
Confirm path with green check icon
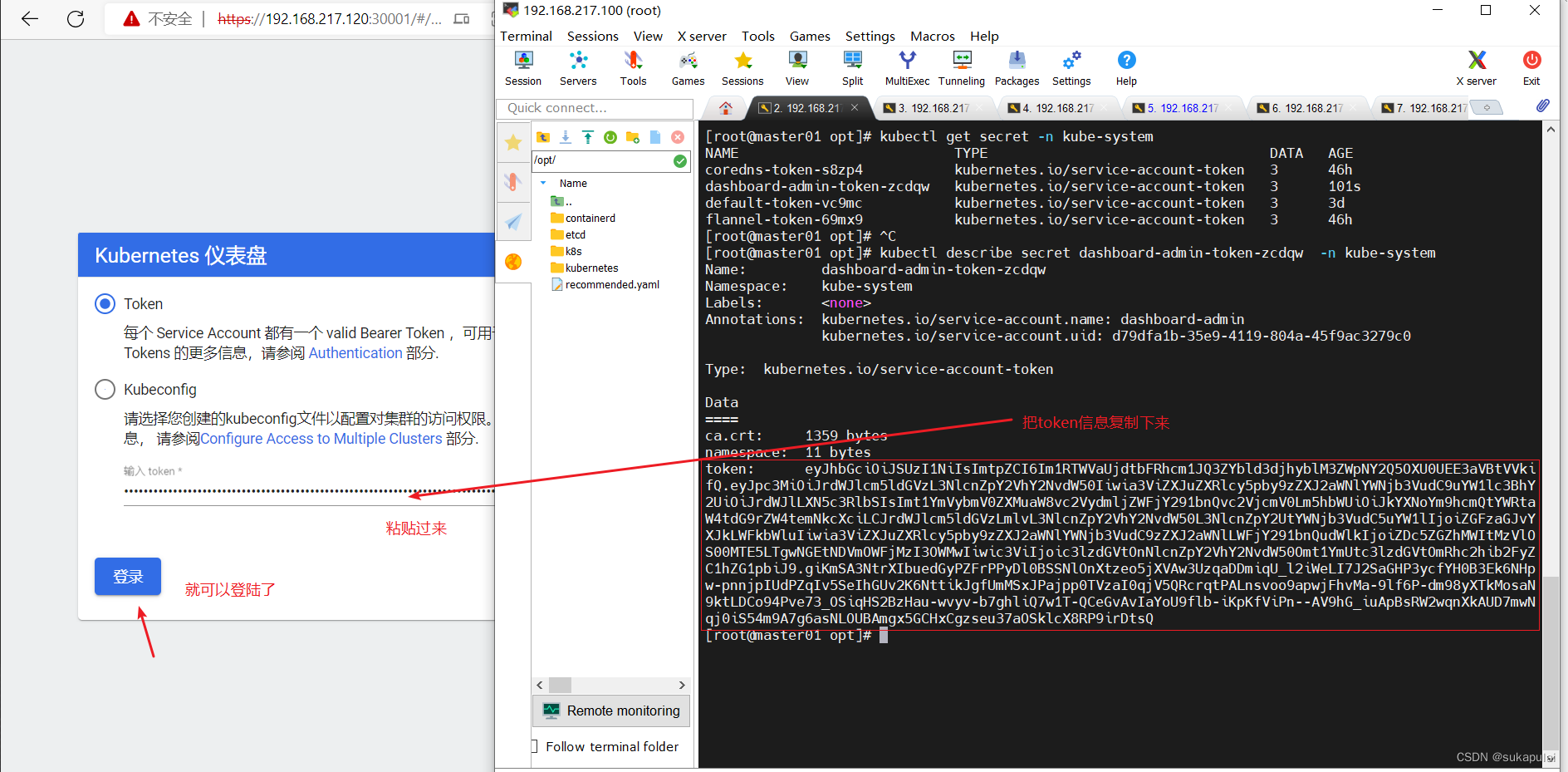[680, 161]
